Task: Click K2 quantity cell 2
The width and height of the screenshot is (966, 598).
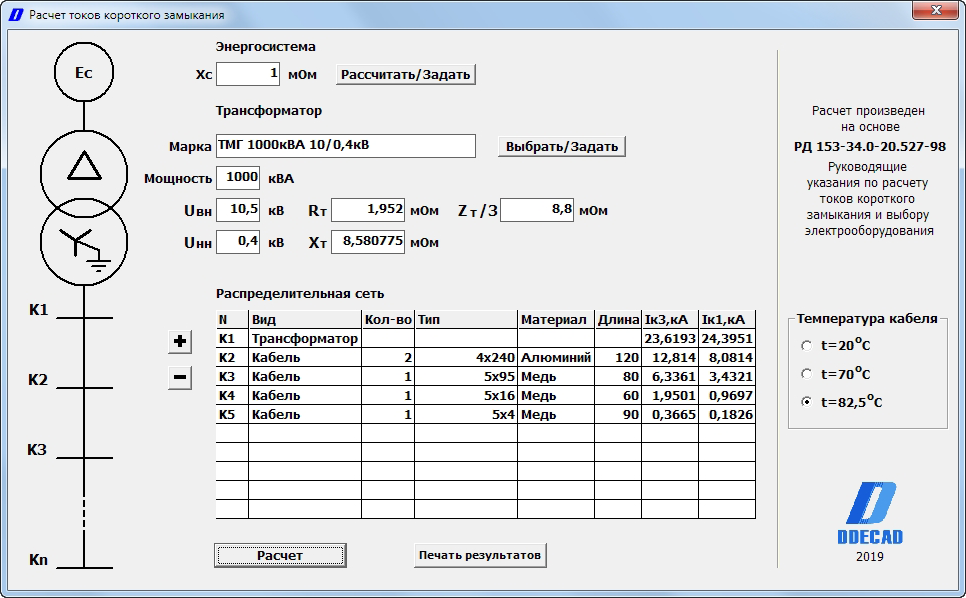Action: pyautogui.click(x=388, y=357)
